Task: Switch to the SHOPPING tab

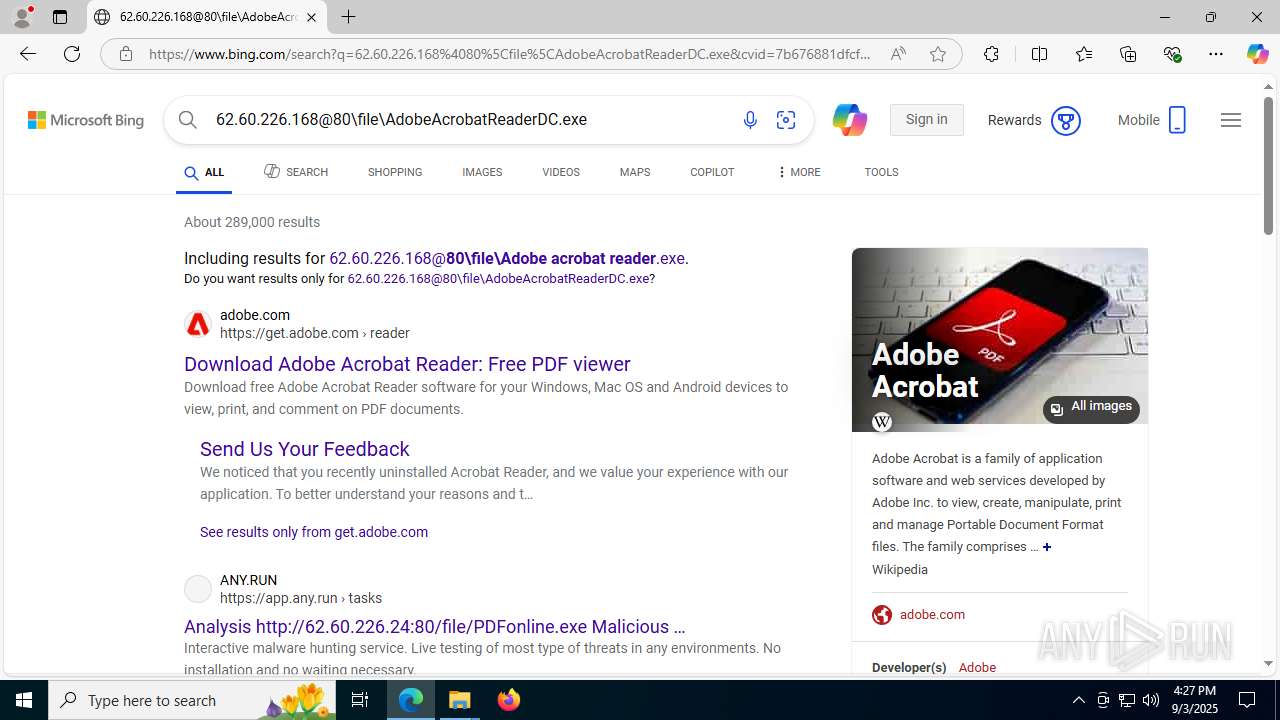Action: pos(395,172)
